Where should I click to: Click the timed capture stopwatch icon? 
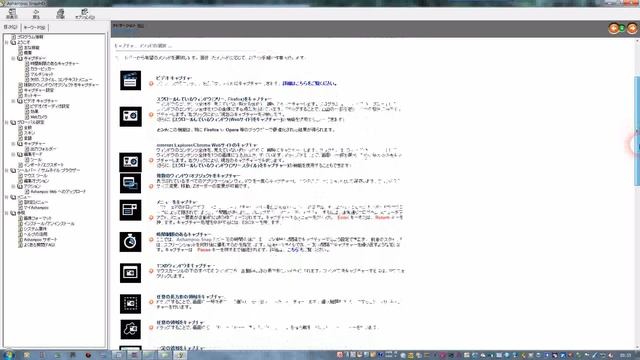(x=131, y=242)
